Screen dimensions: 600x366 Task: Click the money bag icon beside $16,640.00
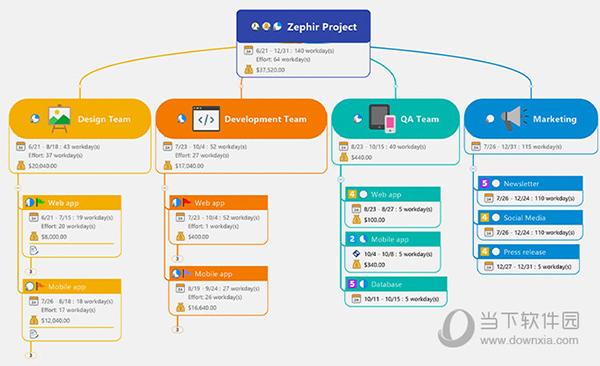(180, 307)
